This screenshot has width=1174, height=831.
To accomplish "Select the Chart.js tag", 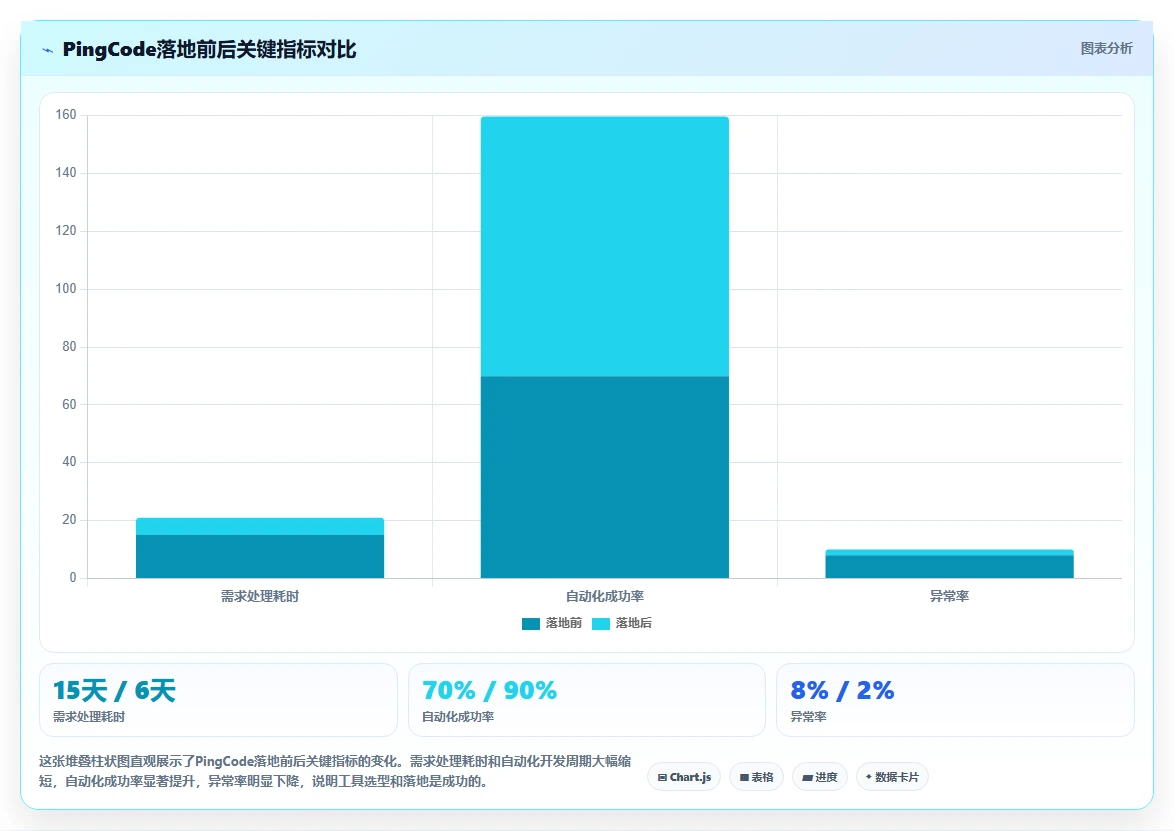I will coord(684,777).
